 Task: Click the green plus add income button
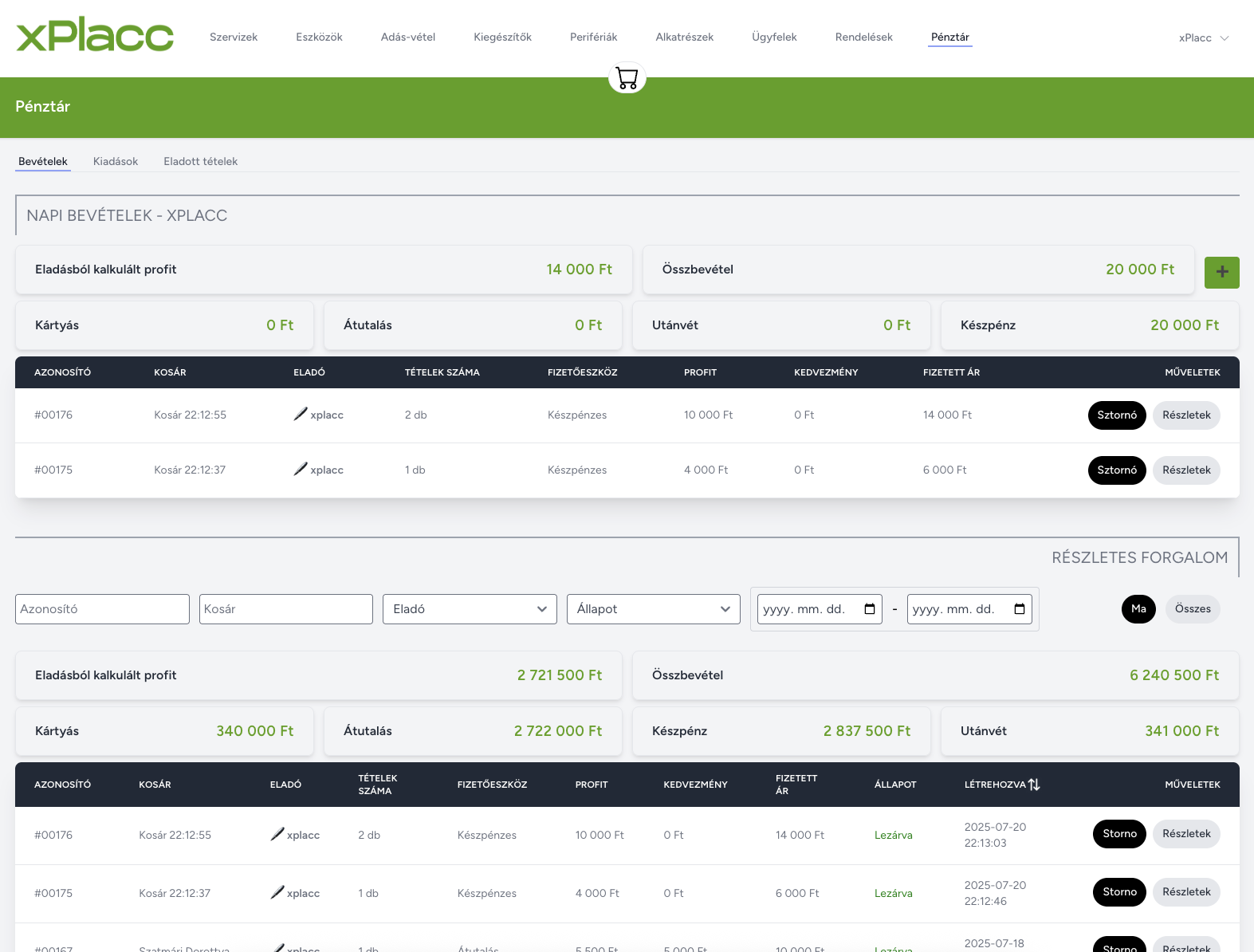pos(1221,273)
